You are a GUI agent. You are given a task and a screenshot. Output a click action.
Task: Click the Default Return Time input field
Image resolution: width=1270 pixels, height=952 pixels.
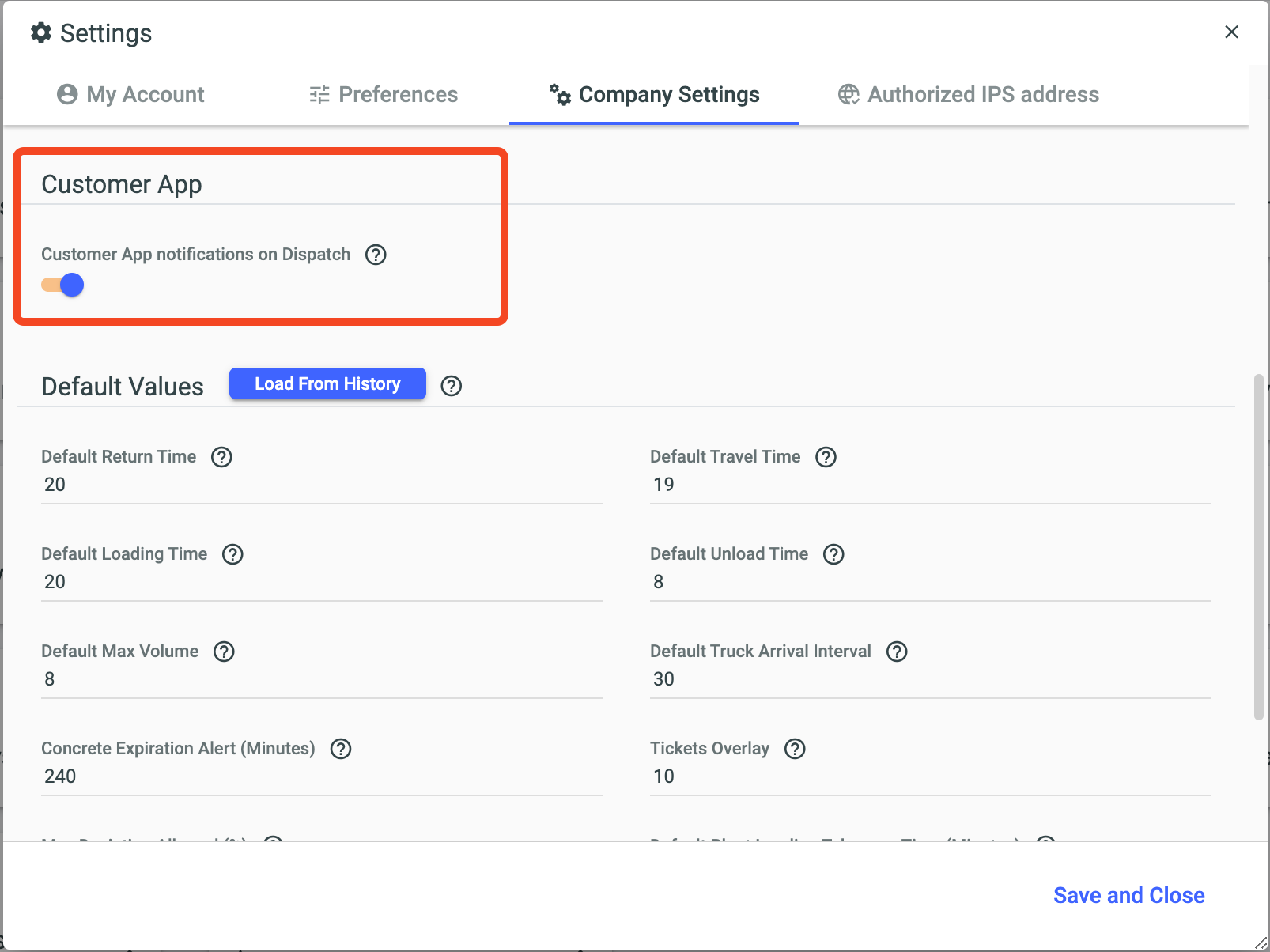320,485
